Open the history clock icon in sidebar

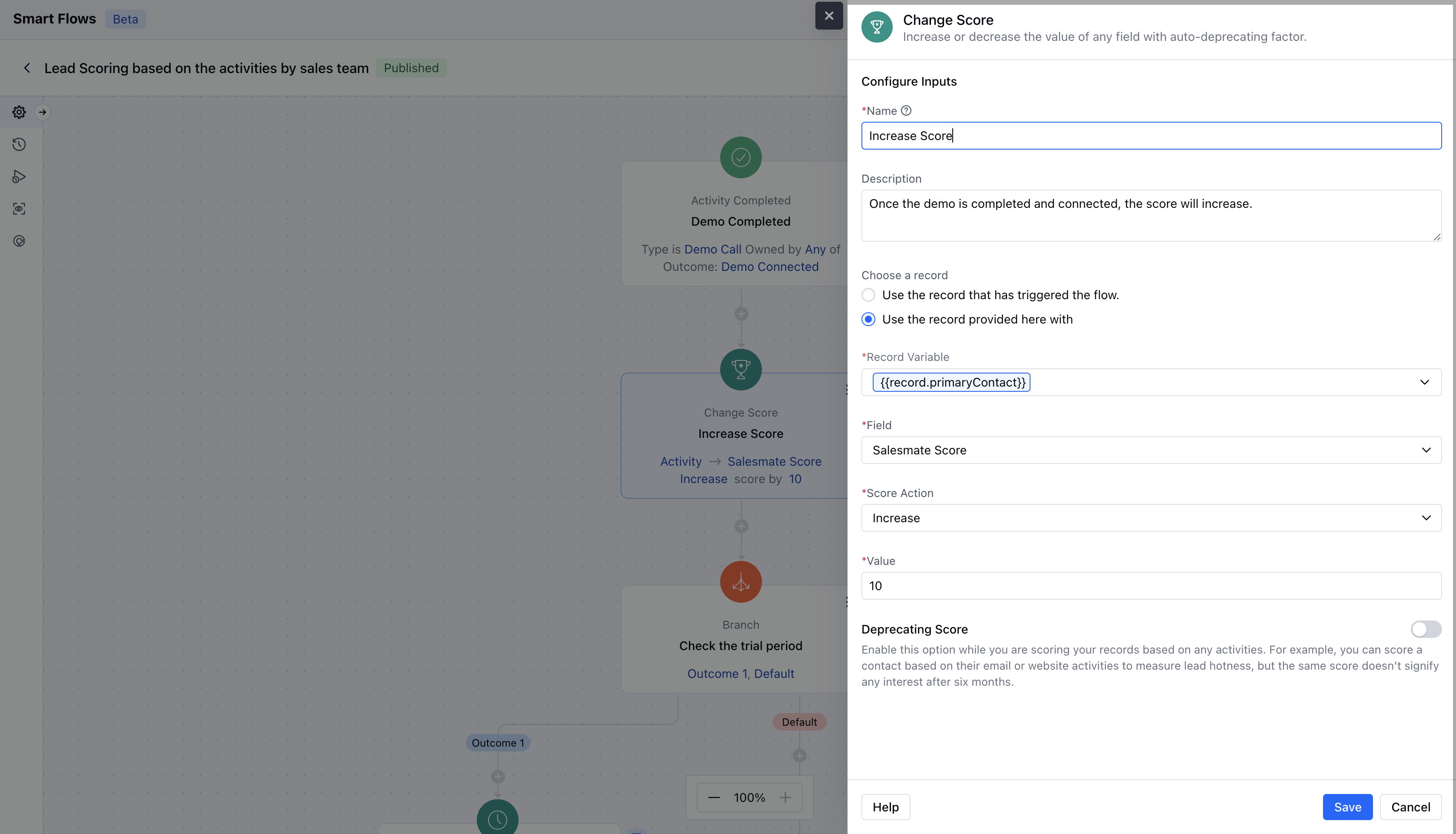pos(19,144)
